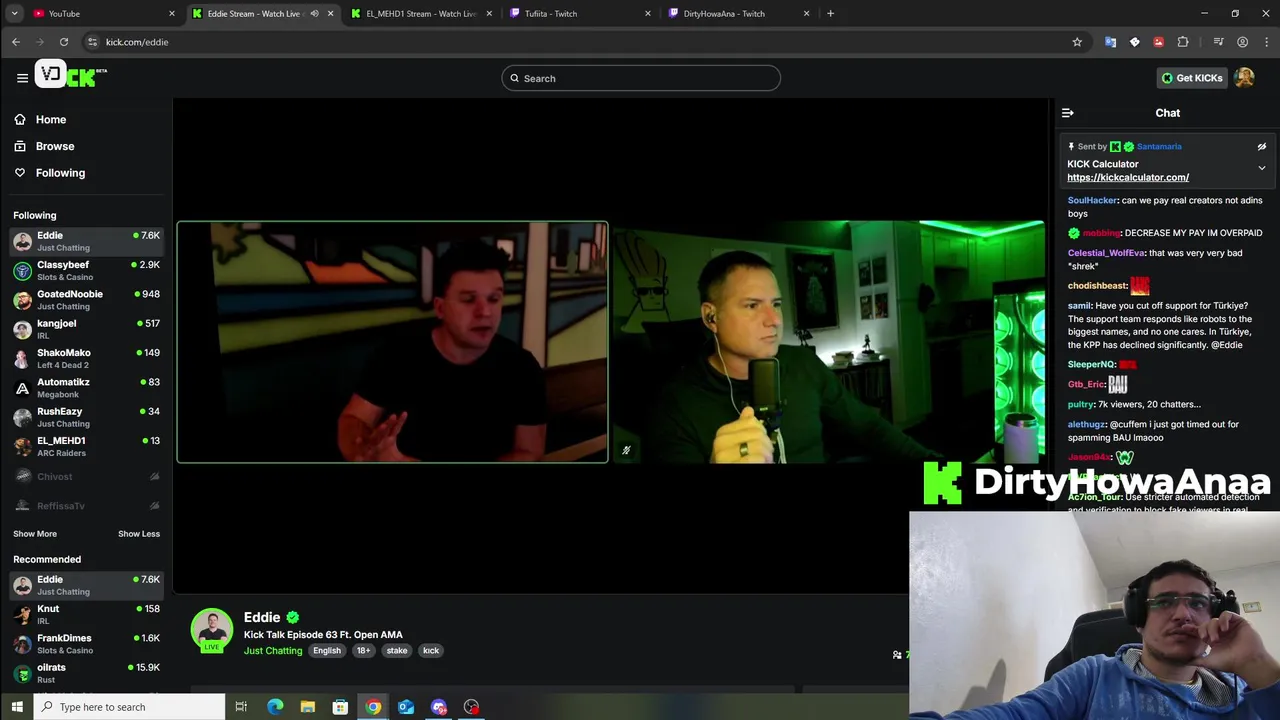Open Microsoft Store from the taskbar
Viewport: 1280px width, 720px height.
coord(340,707)
